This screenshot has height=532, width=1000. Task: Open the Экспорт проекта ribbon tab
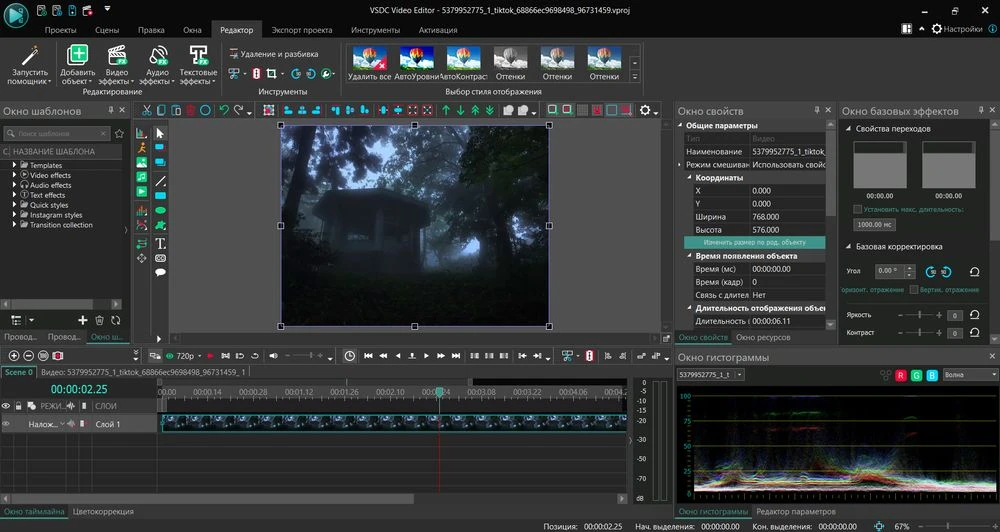pyautogui.click(x=304, y=30)
